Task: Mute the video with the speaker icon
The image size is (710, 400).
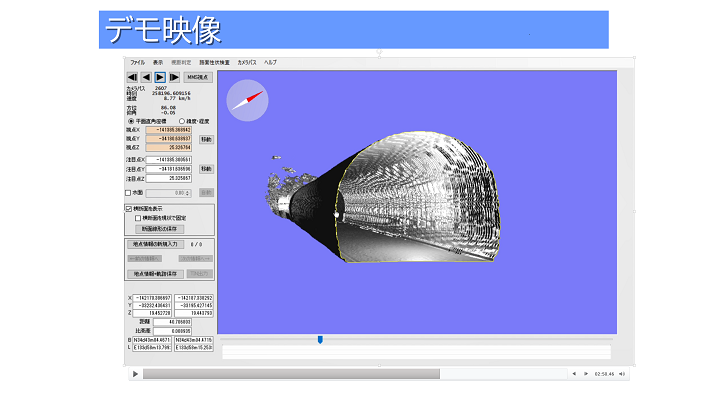Action: click(x=621, y=374)
